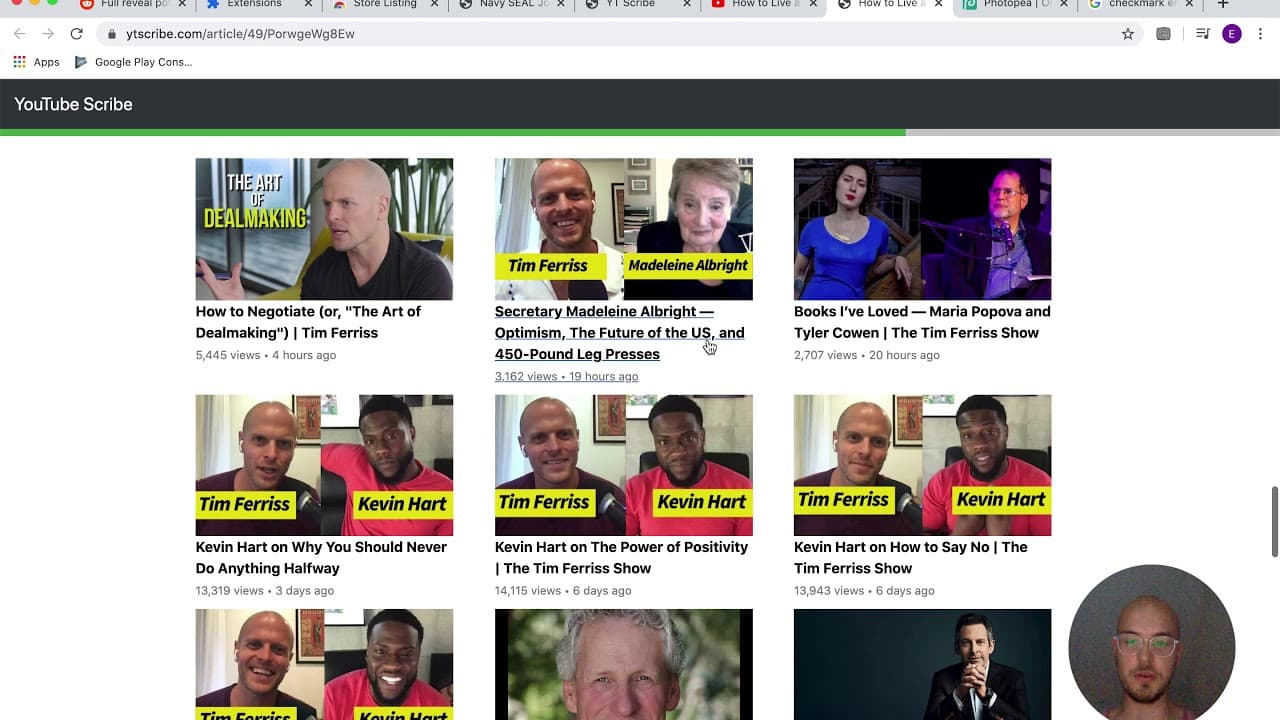Open the Google Play Console bookmark

(133, 62)
